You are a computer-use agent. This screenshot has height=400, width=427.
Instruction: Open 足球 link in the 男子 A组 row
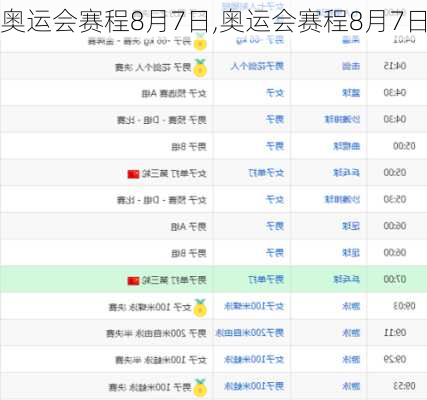(x=351, y=226)
